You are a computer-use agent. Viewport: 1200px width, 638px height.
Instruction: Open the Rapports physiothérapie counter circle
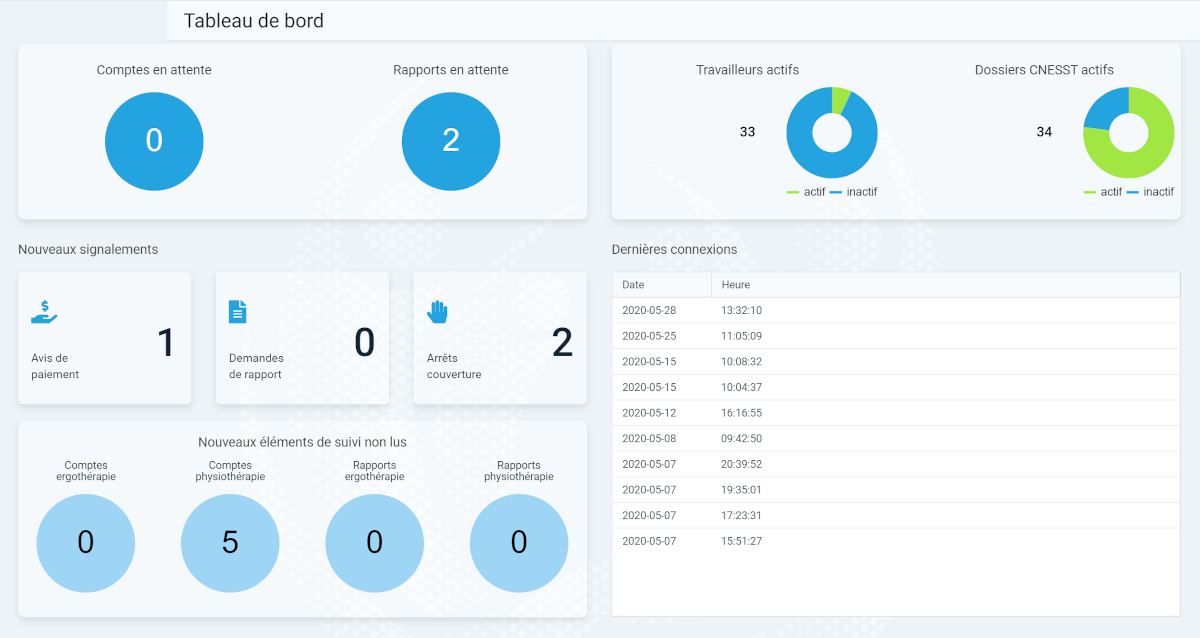coord(519,543)
